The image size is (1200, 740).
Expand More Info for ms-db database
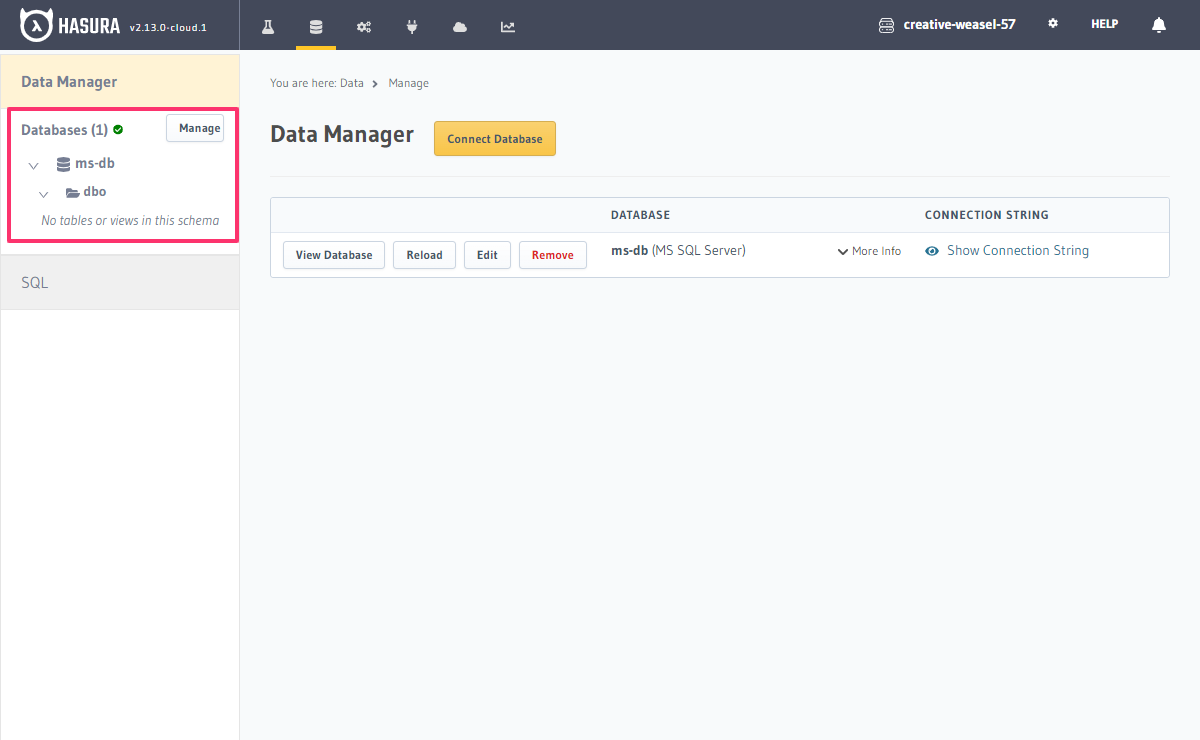868,251
